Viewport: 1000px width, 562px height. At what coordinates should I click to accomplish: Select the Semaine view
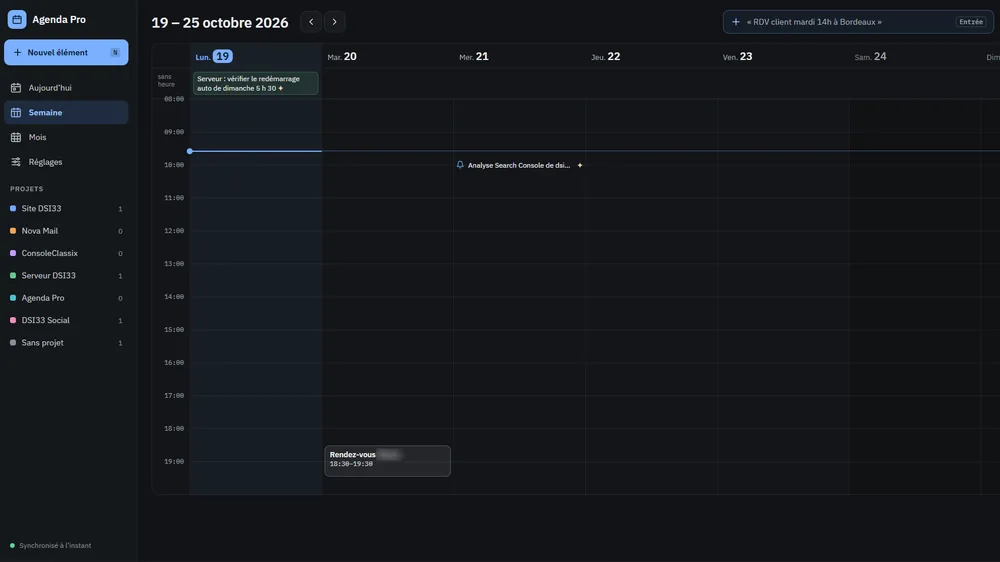[x=66, y=112]
